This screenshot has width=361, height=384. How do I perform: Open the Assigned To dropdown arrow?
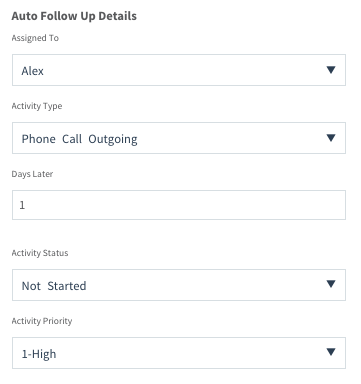coord(331,70)
